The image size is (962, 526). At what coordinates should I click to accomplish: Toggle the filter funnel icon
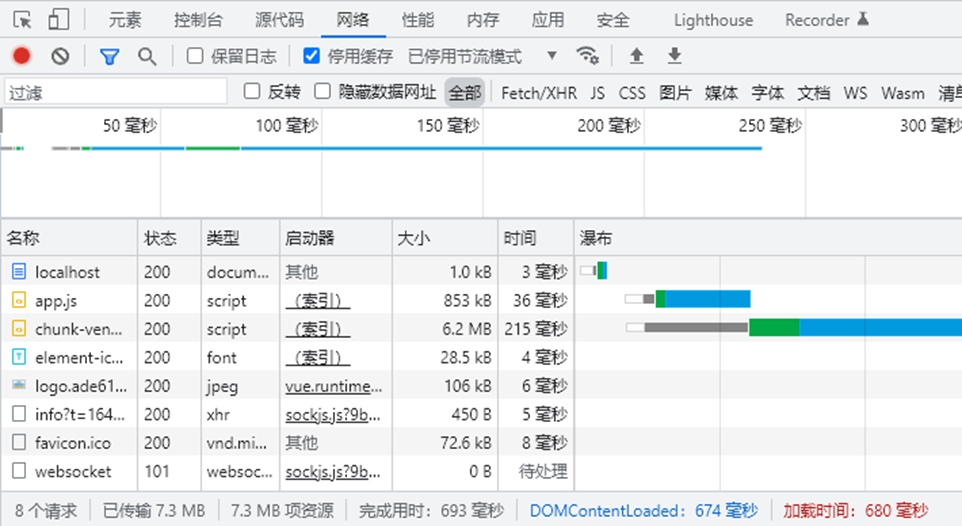point(109,57)
